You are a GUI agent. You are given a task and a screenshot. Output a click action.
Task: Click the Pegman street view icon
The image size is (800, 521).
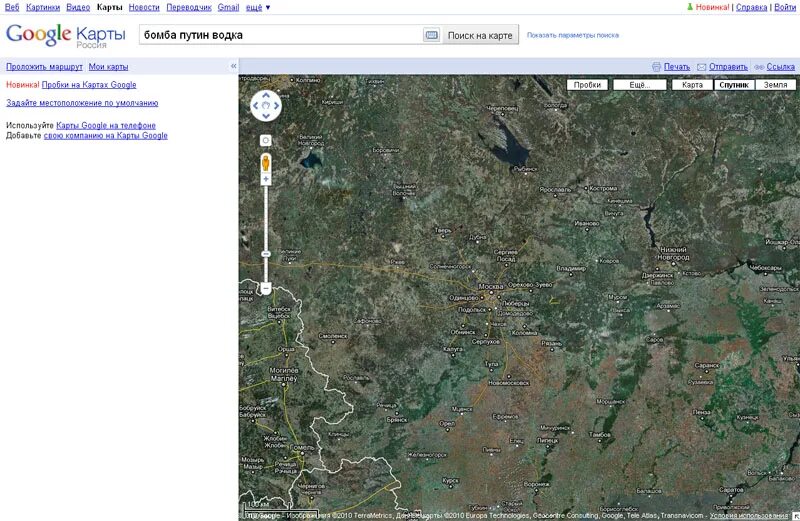266,163
